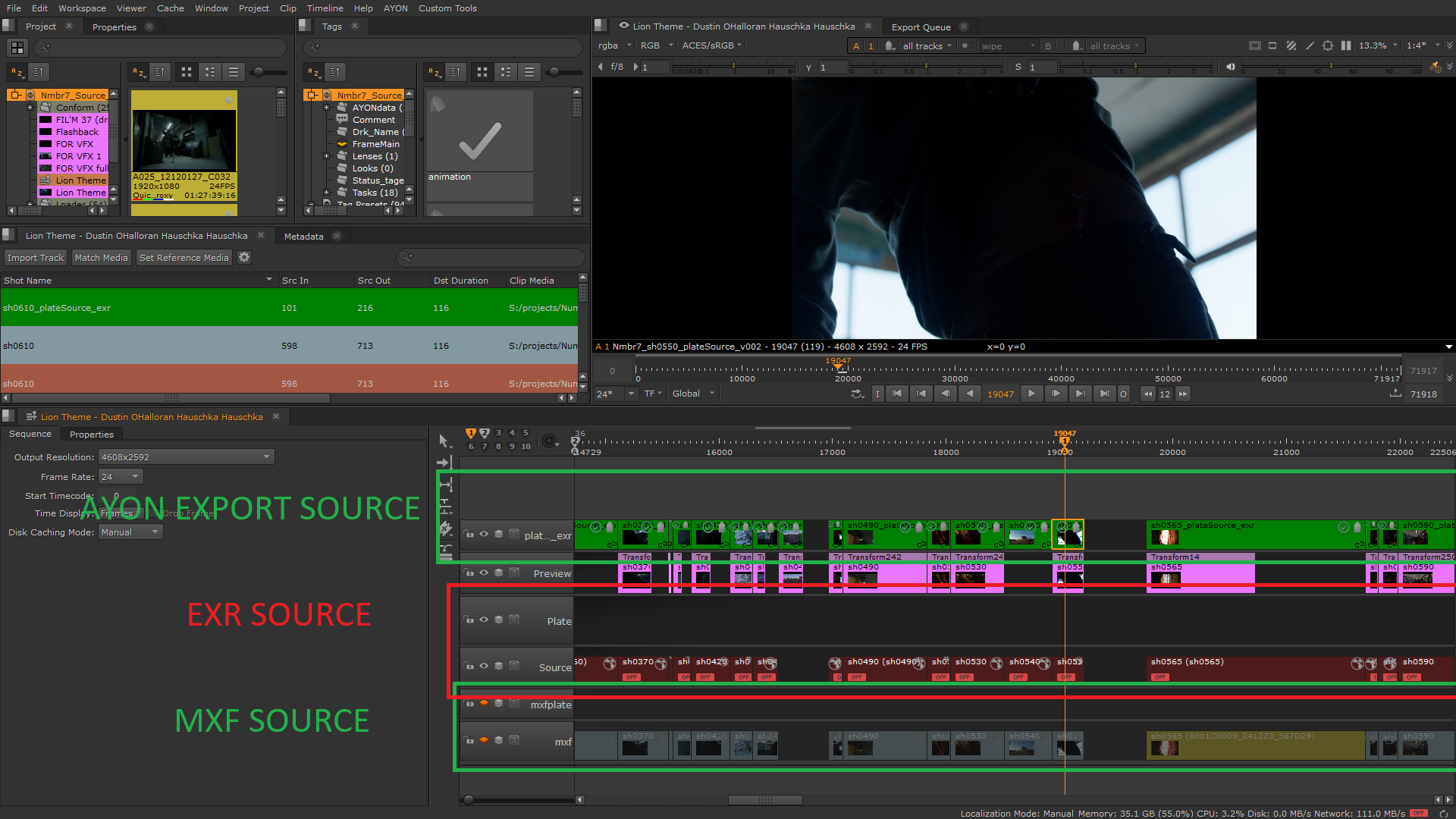Expand the Lenses (1) tag folder
The width and height of the screenshot is (1456, 819).
(326, 156)
